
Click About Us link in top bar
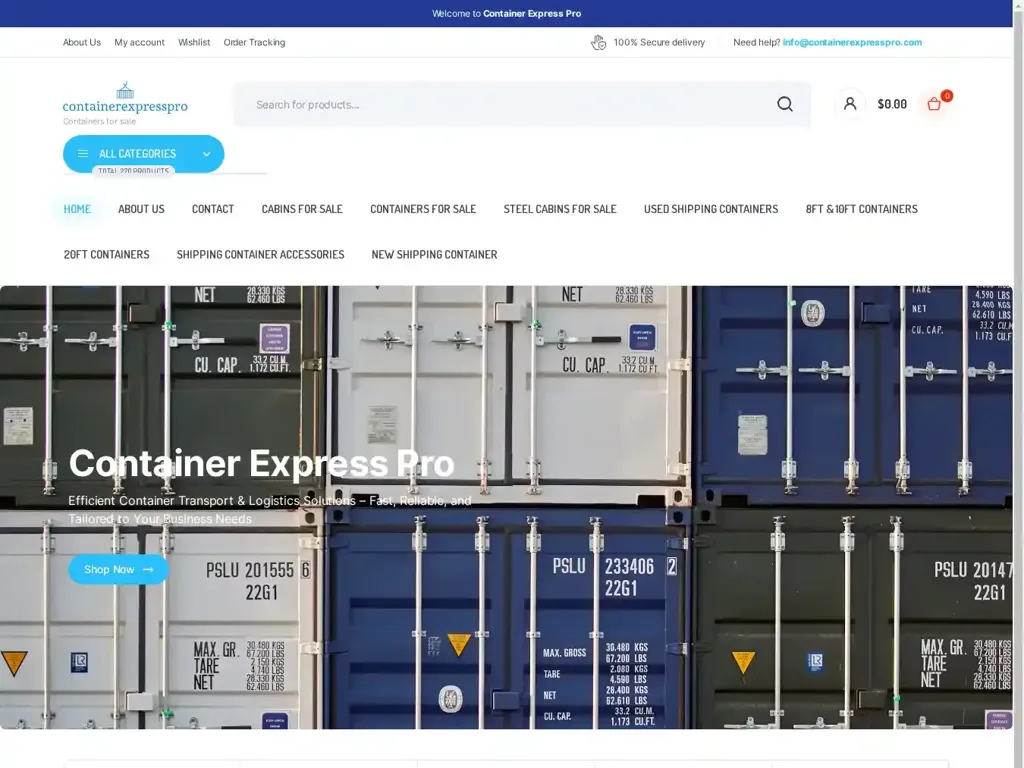82,42
